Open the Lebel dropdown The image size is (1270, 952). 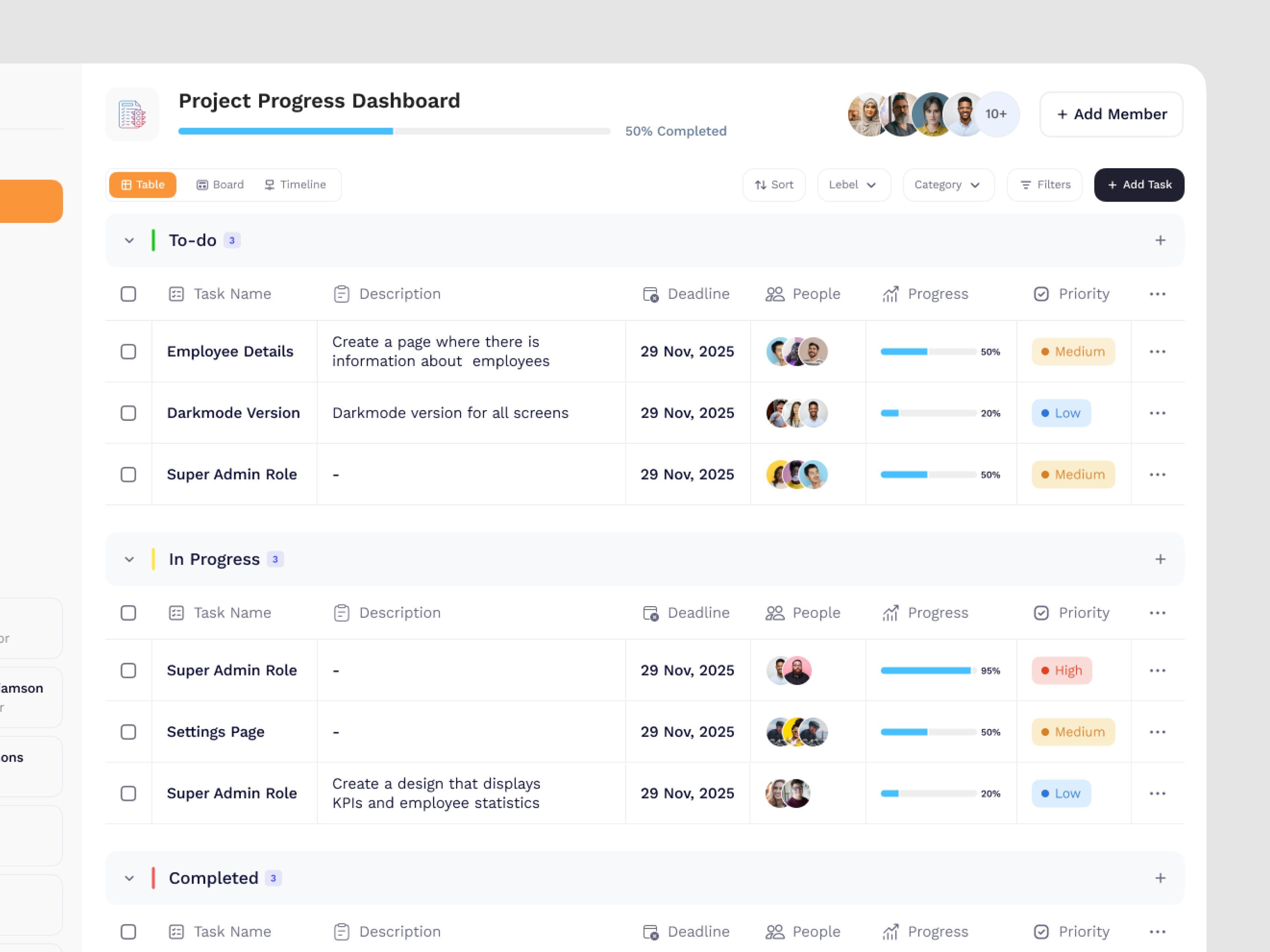(854, 185)
